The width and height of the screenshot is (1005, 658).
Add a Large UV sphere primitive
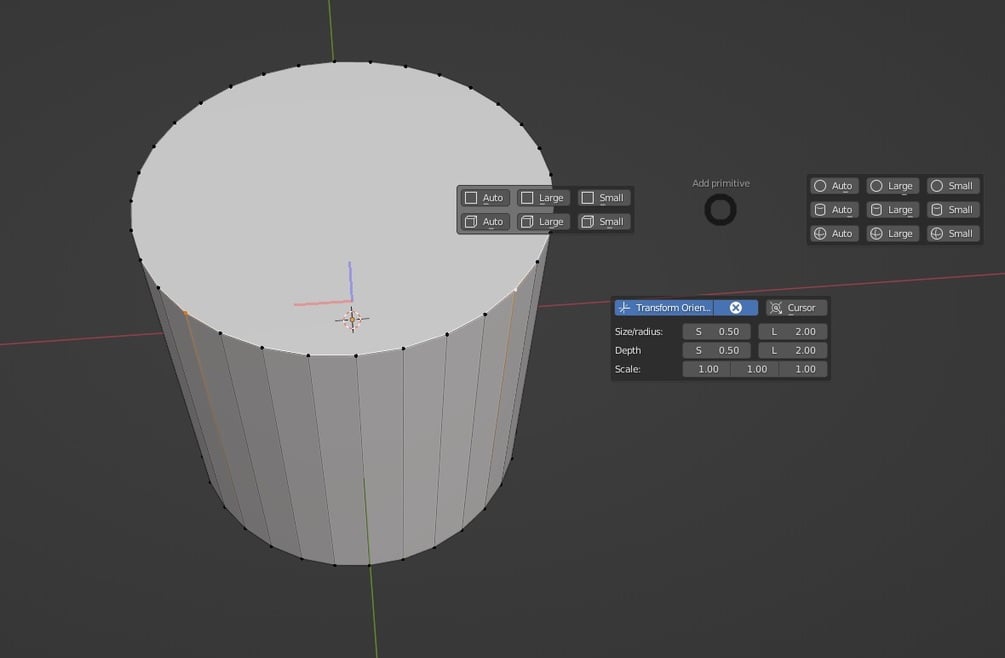pos(892,233)
